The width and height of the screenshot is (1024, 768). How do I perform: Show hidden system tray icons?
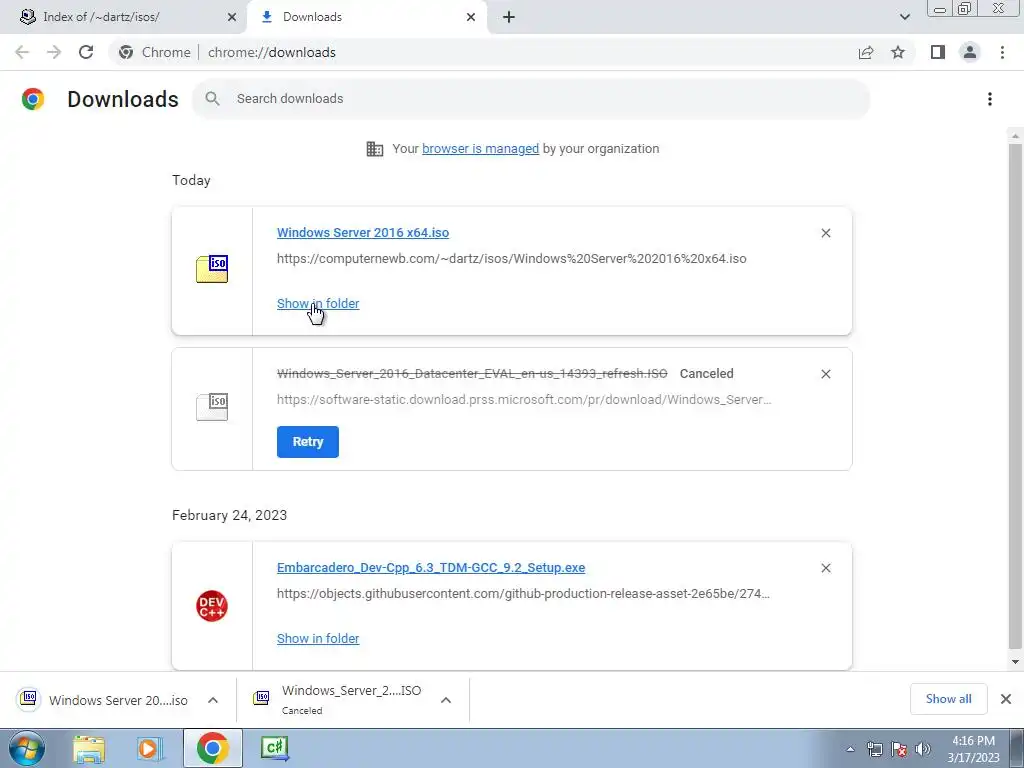click(850, 750)
